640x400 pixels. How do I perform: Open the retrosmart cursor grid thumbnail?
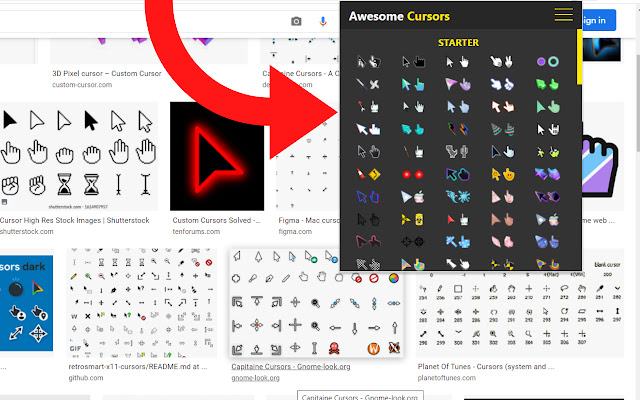141,303
